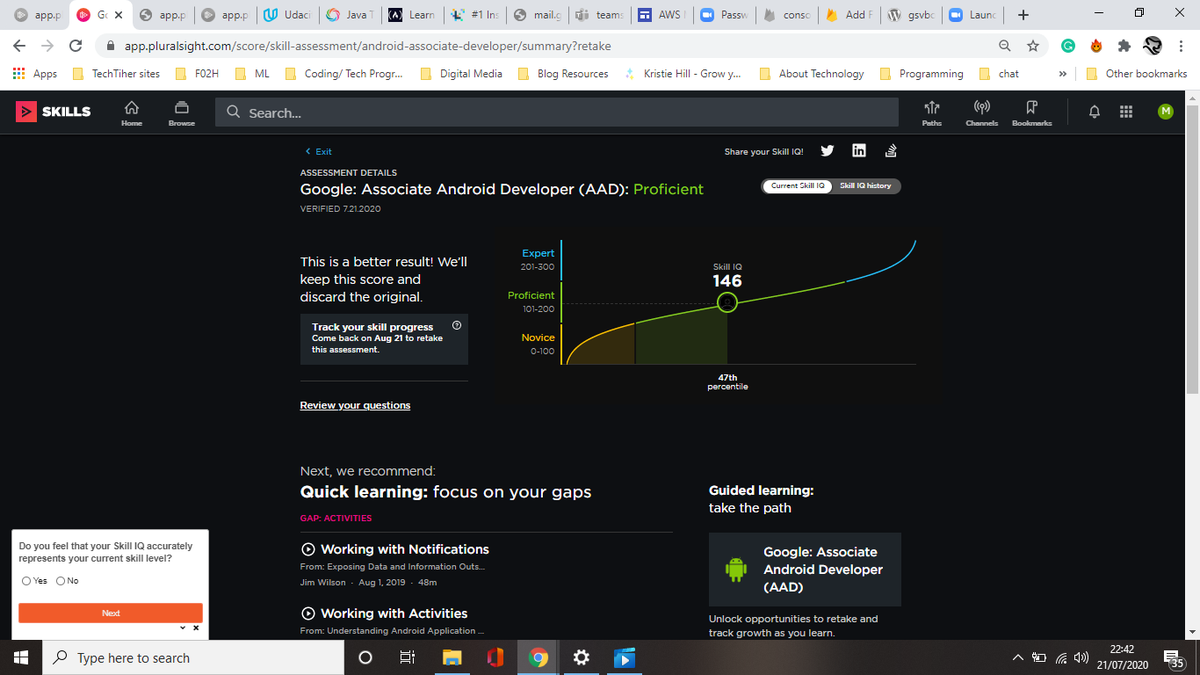Click Next button in survey
The height and width of the screenshot is (675, 1200).
(x=111, y=613)
